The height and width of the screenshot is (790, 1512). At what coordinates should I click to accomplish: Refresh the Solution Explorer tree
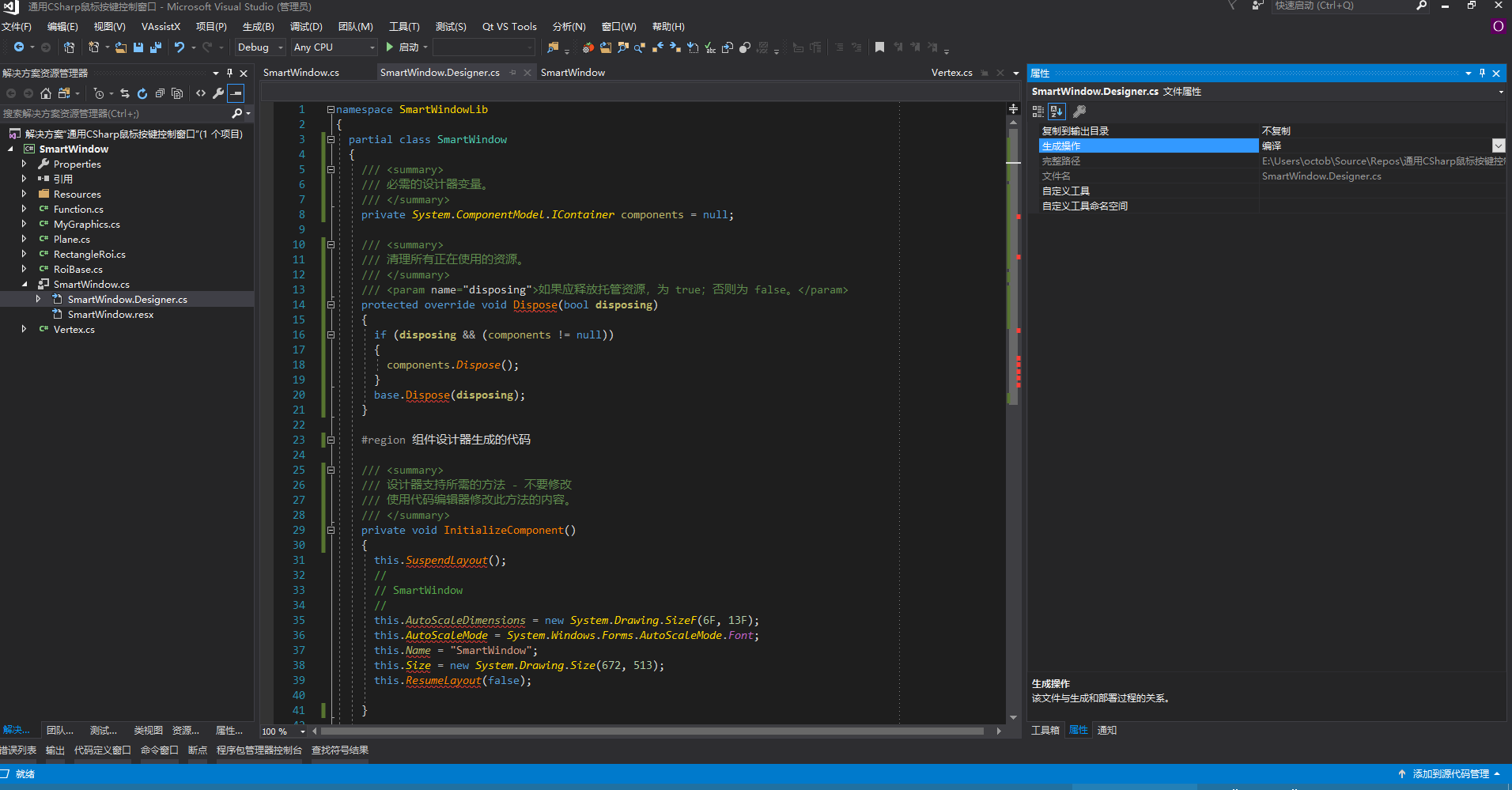click(142, 93)
